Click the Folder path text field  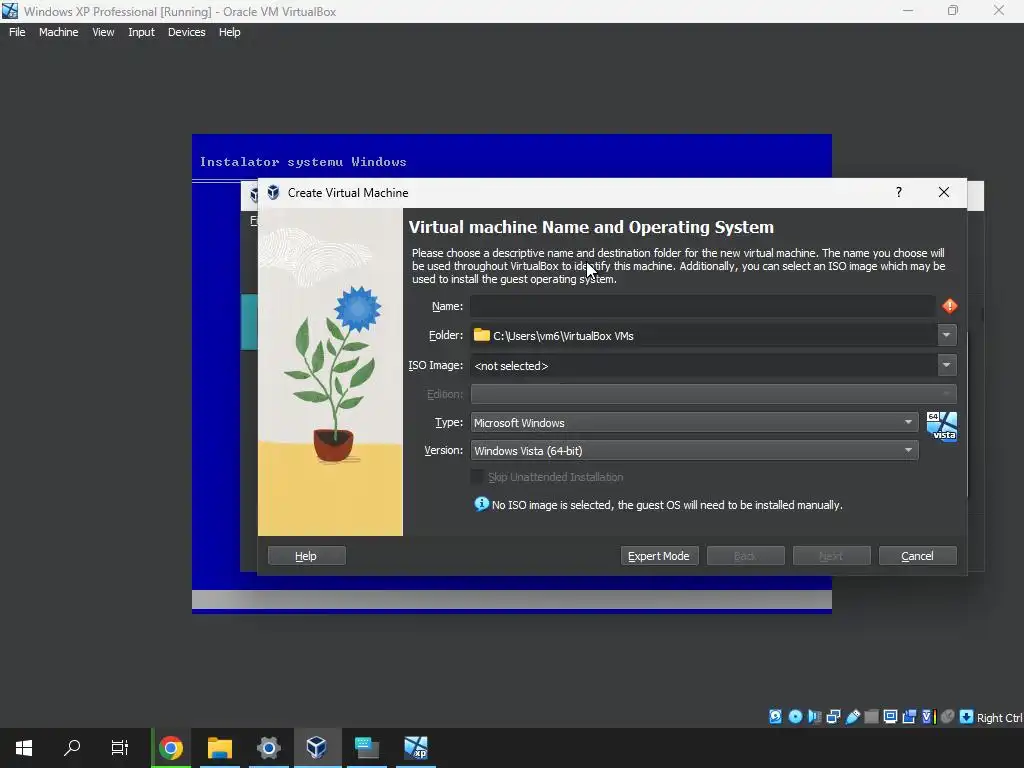tap(703, 335)
